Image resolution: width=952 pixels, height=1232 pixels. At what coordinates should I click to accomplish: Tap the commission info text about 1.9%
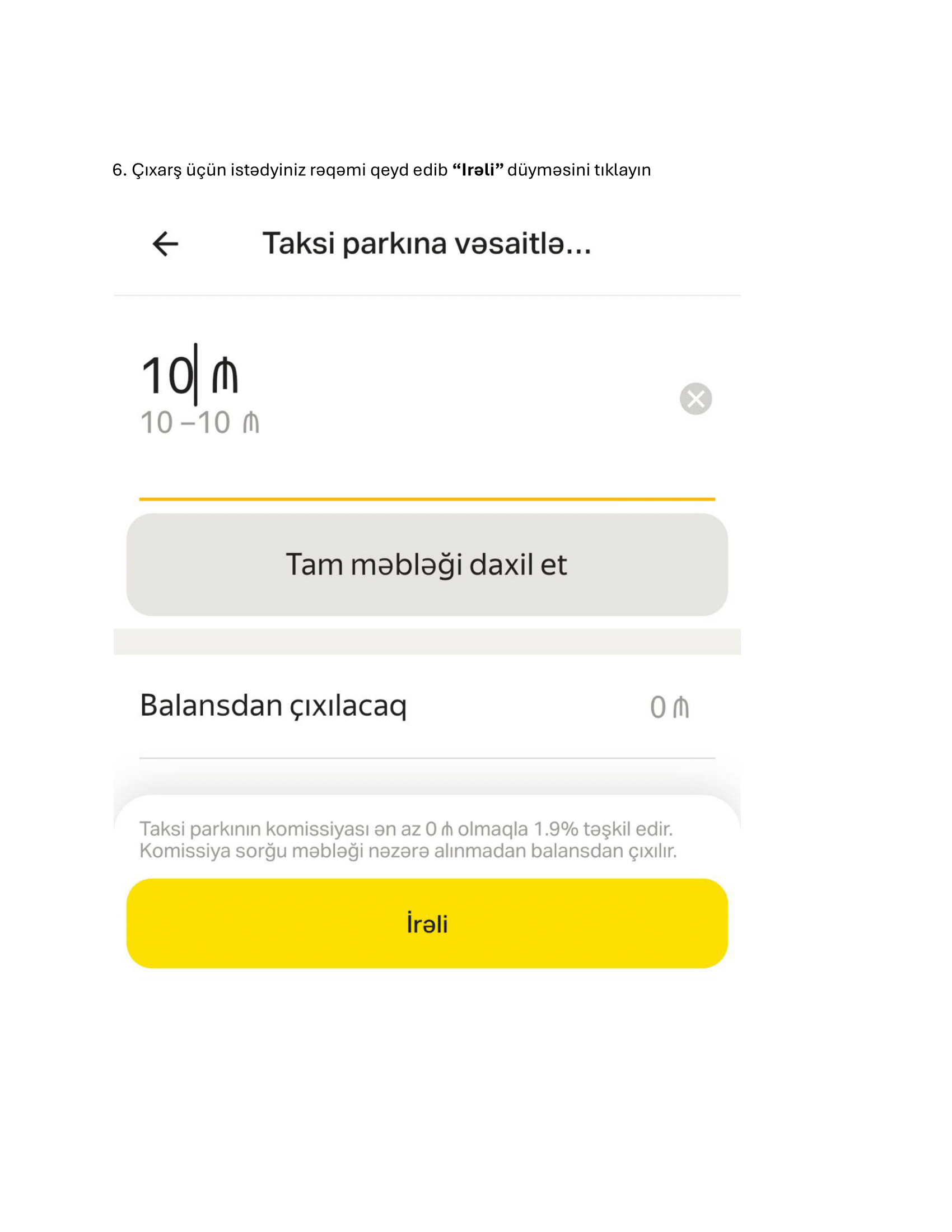click(x=408, y=839)
